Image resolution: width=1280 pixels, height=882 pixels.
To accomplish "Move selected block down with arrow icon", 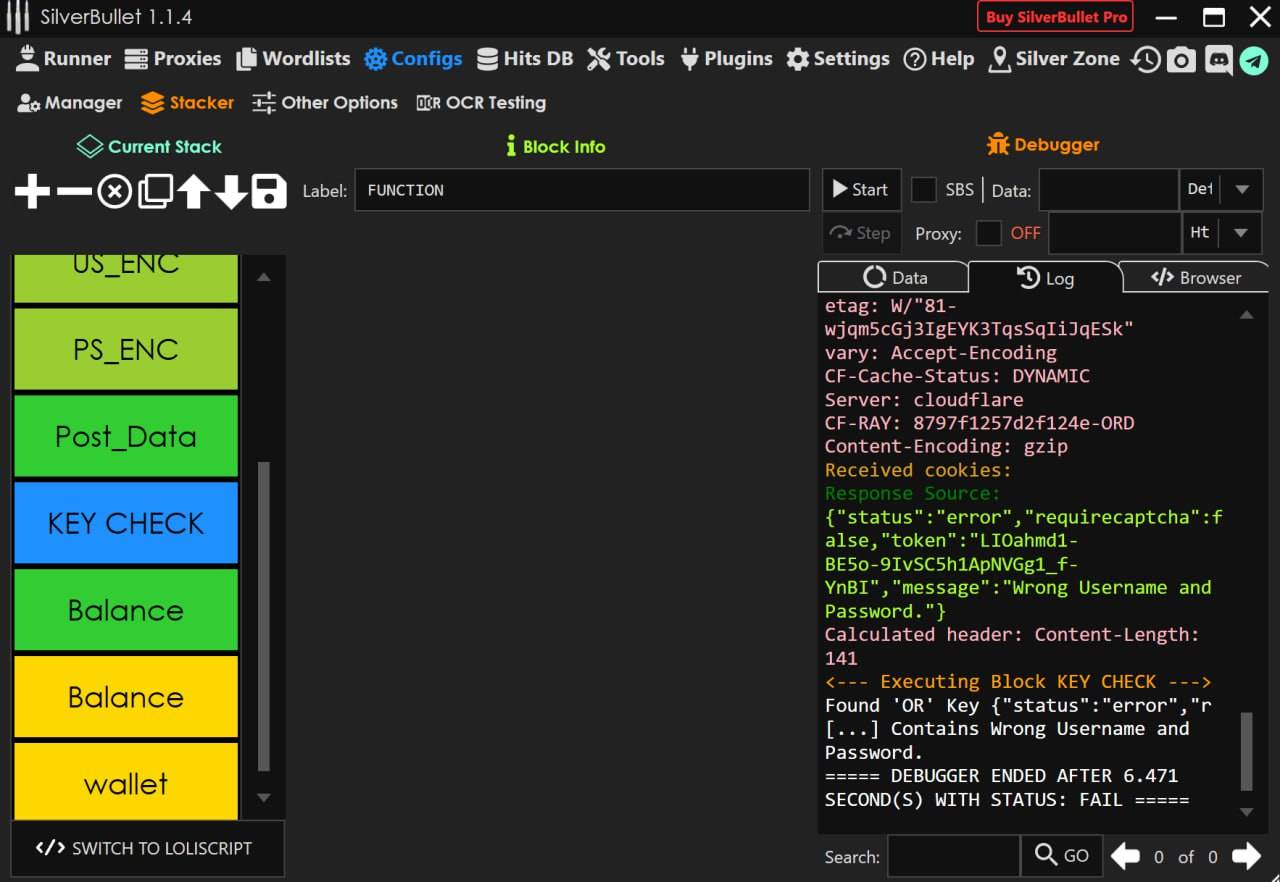I will pos(231,191).
